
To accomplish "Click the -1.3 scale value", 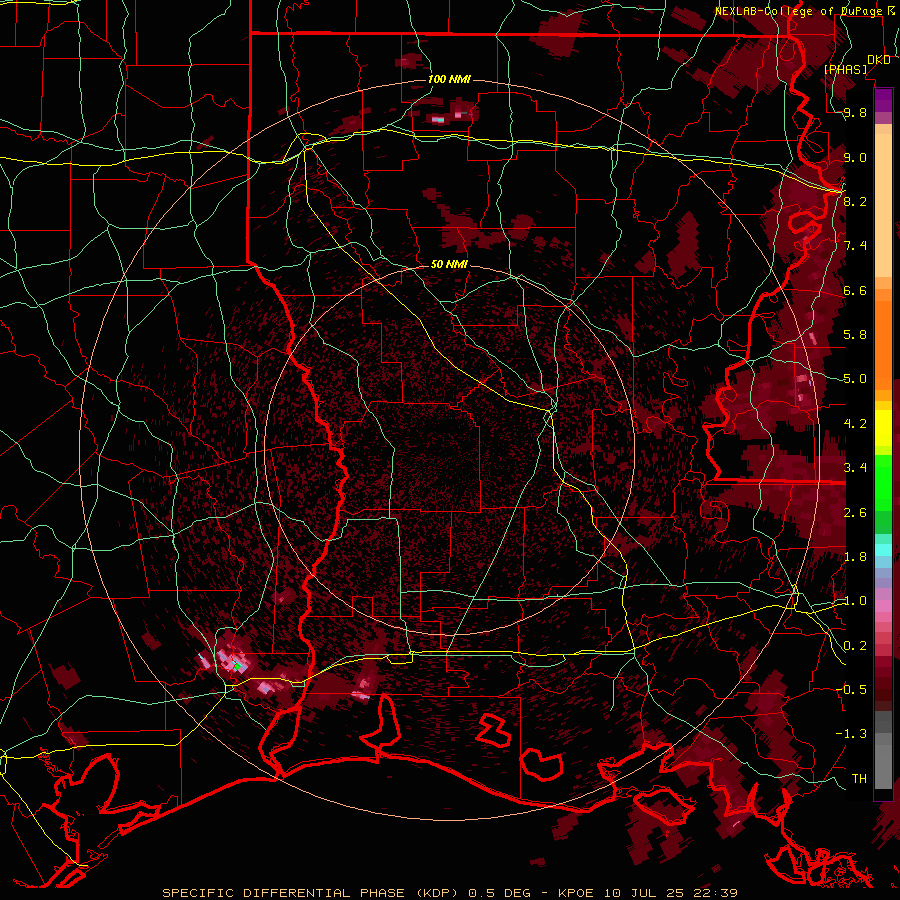I will [851, 734].
